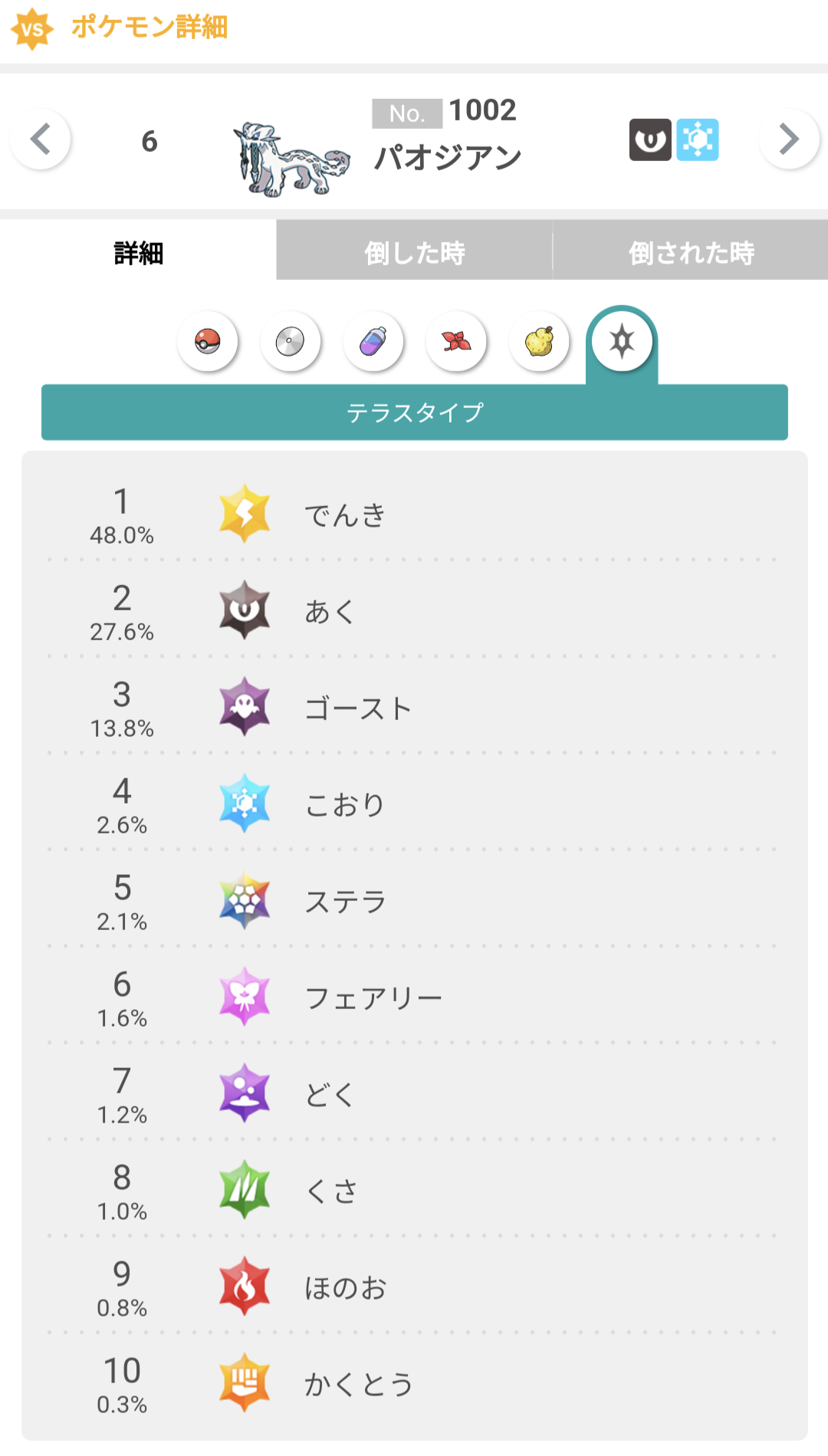
Task: Select the purple potion items category
Action: [x=373, y=341]
